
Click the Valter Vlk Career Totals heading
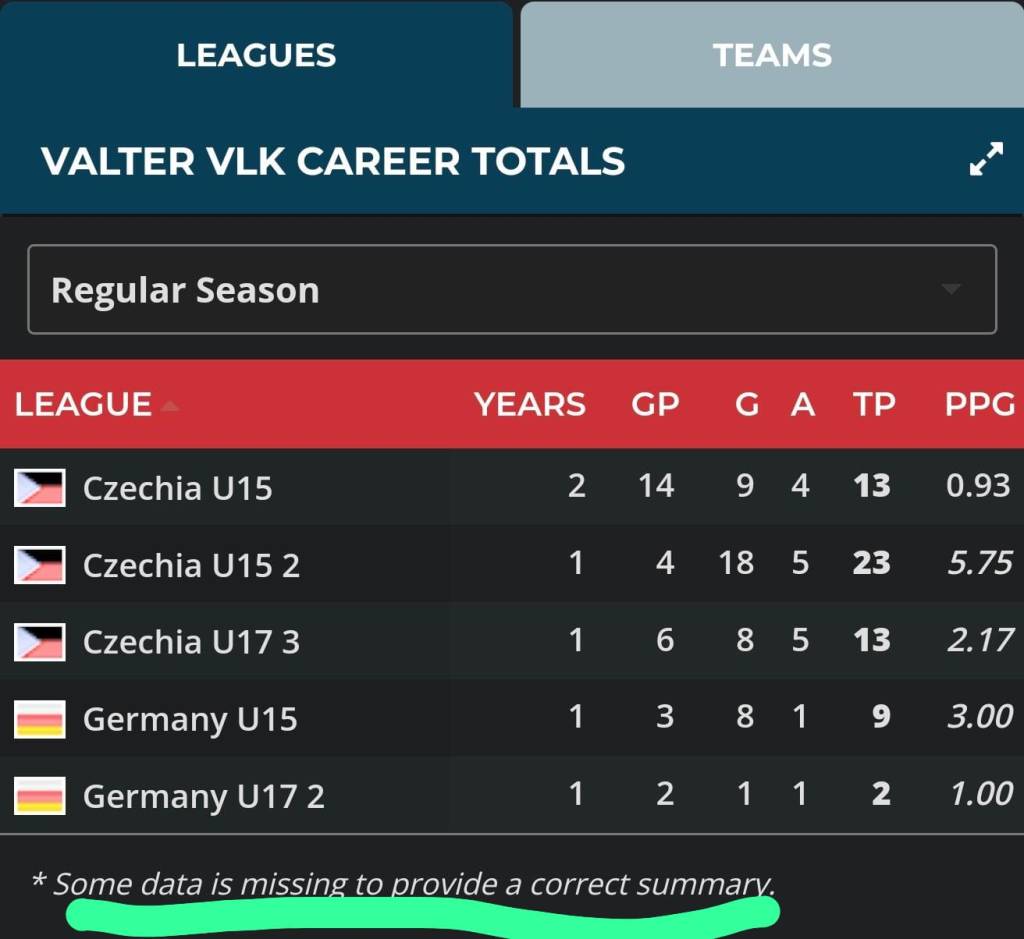(x=333, y=161)
